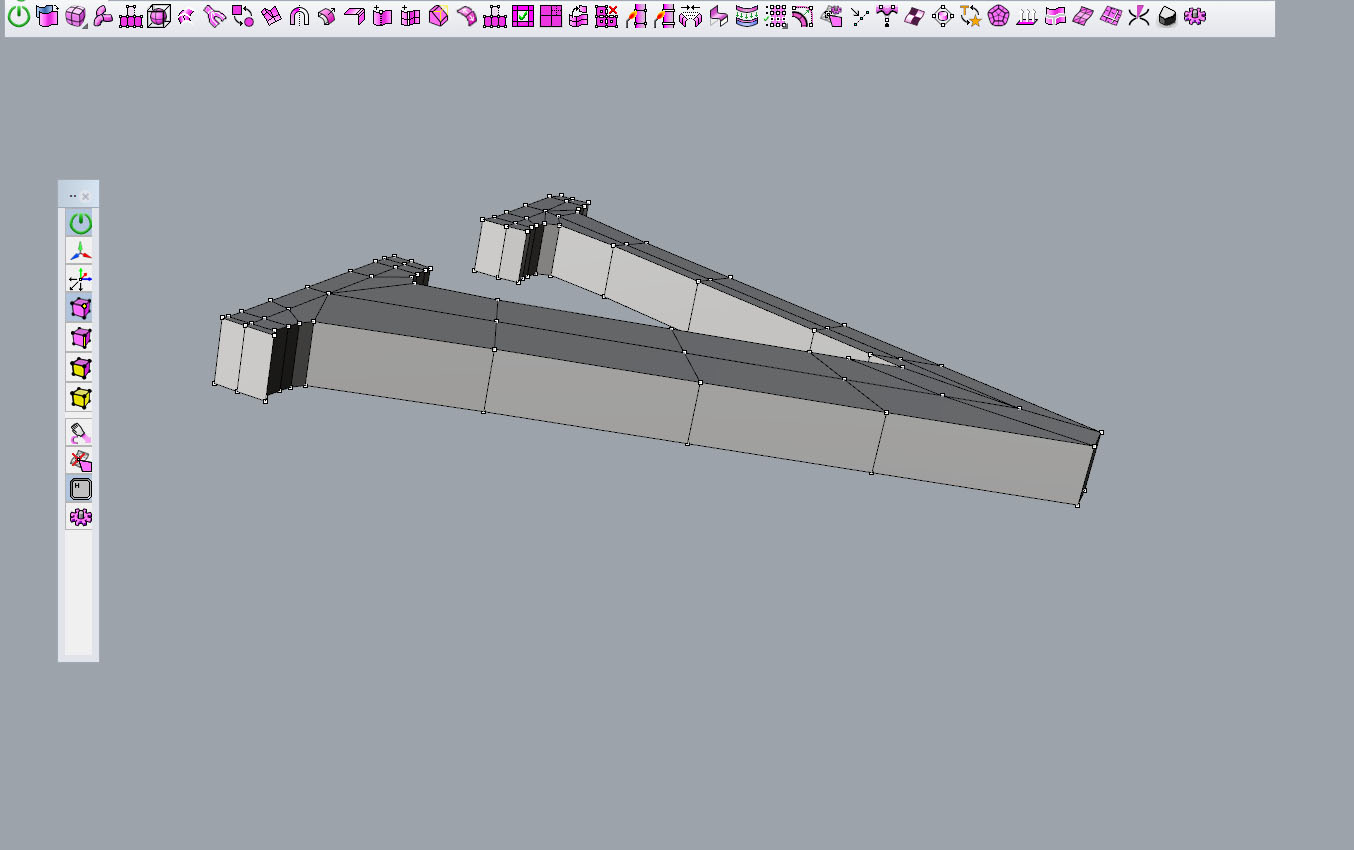The image size is (1354, 850).
Task: Select the flat pink extruded plate icon
Action: [355, 16]
